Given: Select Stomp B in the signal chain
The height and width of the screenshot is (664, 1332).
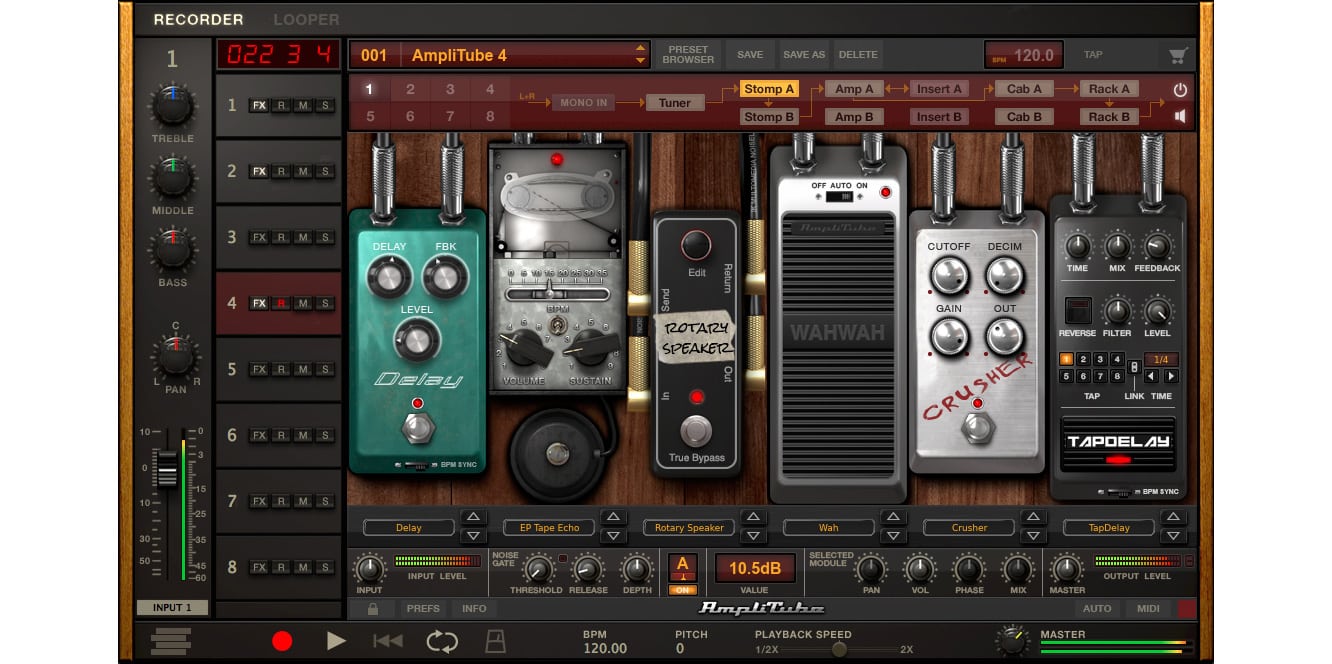Looking at the screenshot, I should coord(770,116).
